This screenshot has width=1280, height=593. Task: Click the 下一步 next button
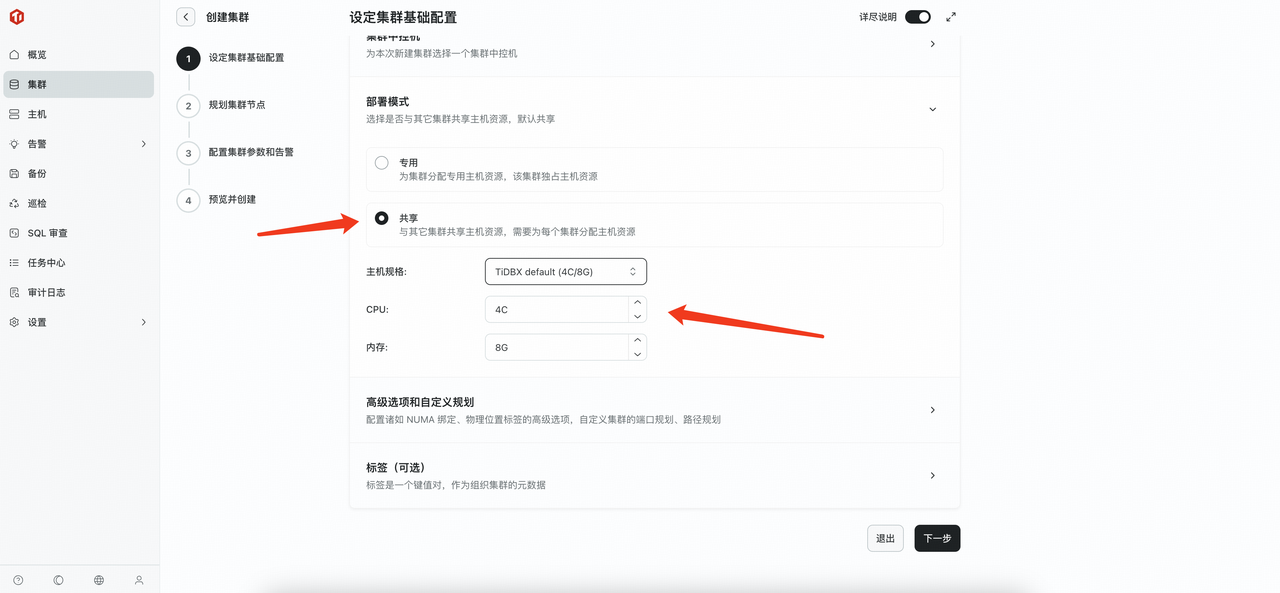[x=936, y=538]
